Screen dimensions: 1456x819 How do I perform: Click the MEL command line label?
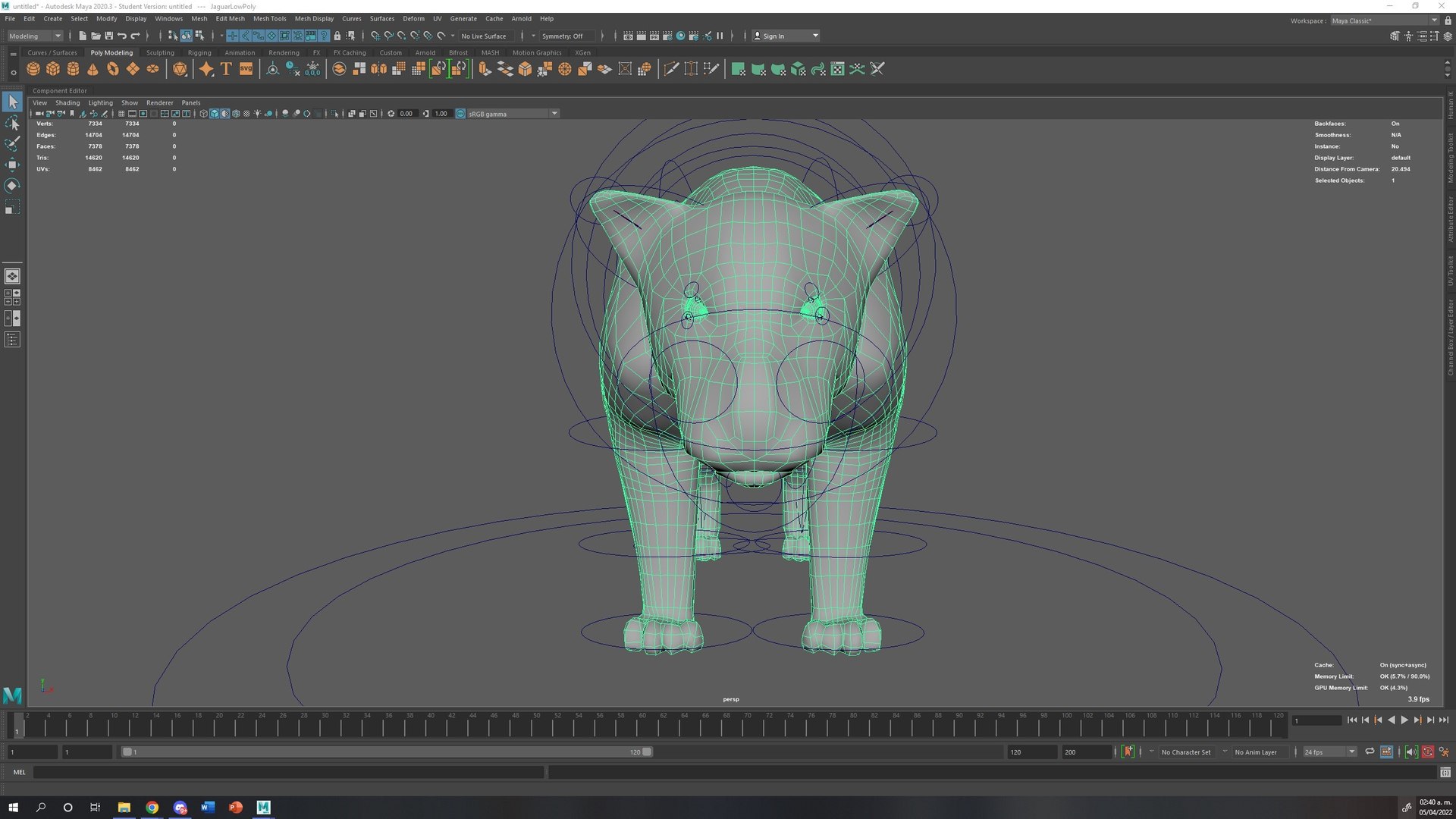click(x=19, y=772)
